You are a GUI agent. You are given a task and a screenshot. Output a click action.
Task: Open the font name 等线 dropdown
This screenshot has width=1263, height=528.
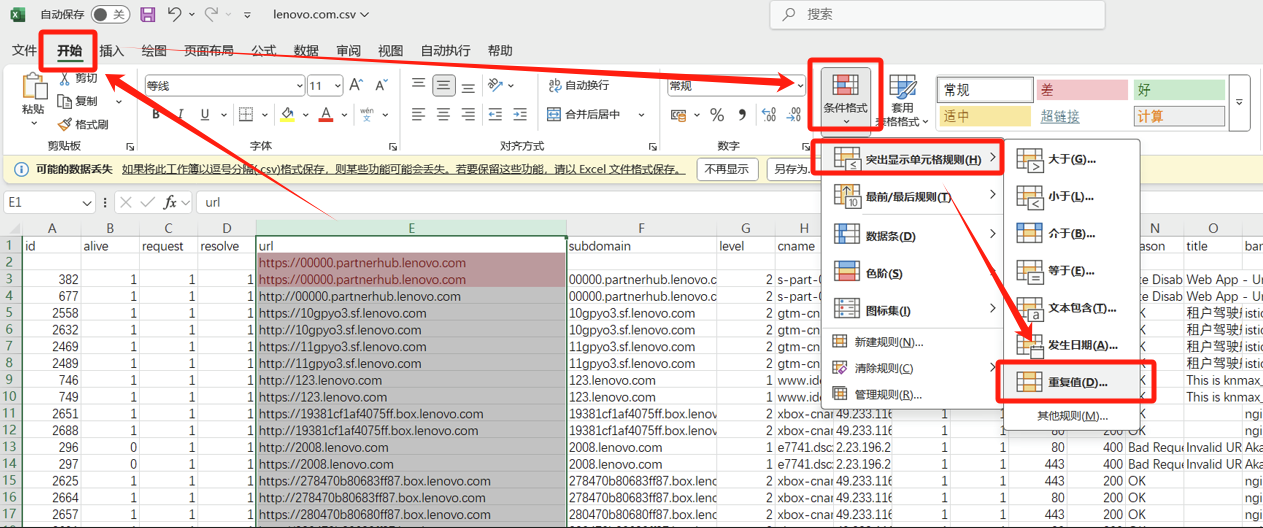pyautogui.click(x=298, y=86)
